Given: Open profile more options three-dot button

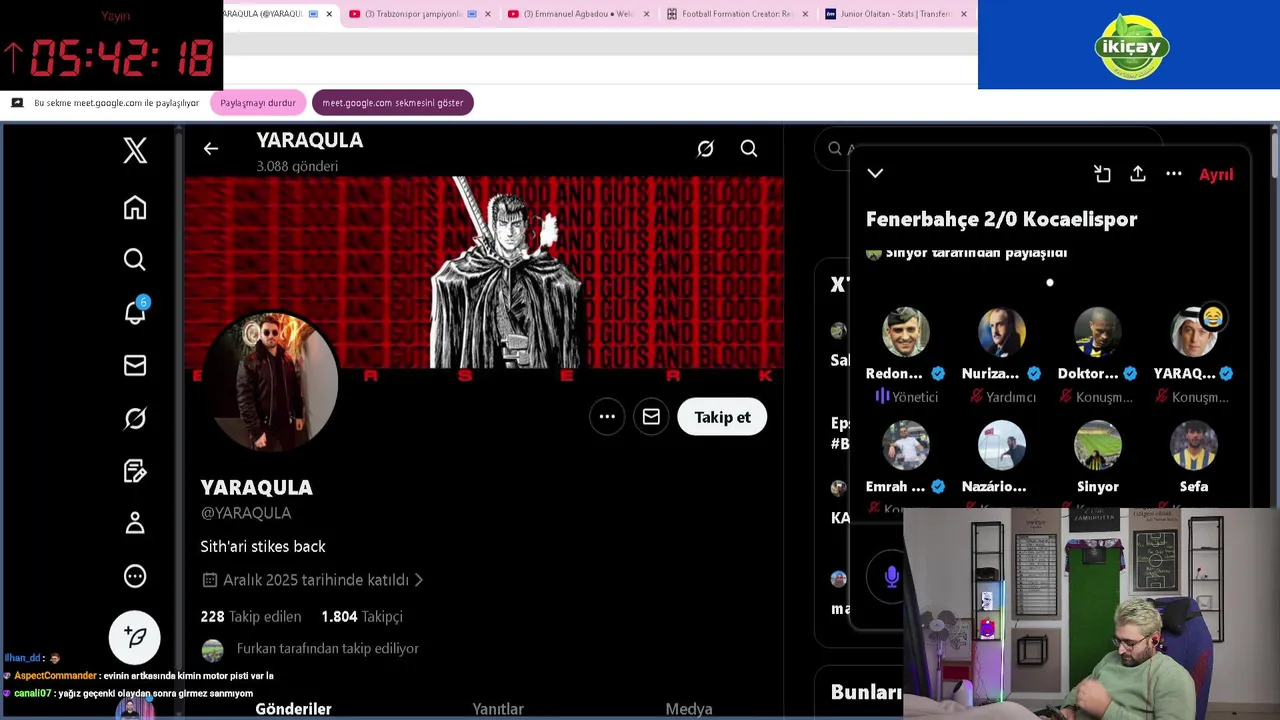Looking at the screenshot, I should point(607,417).
